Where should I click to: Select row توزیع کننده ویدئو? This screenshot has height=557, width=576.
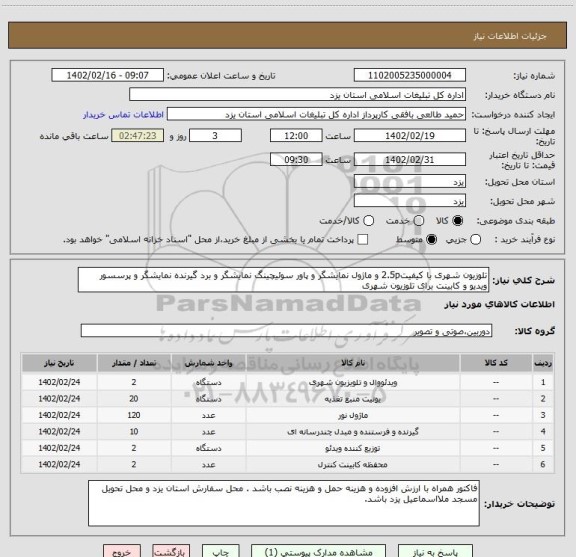coord(288,448)
